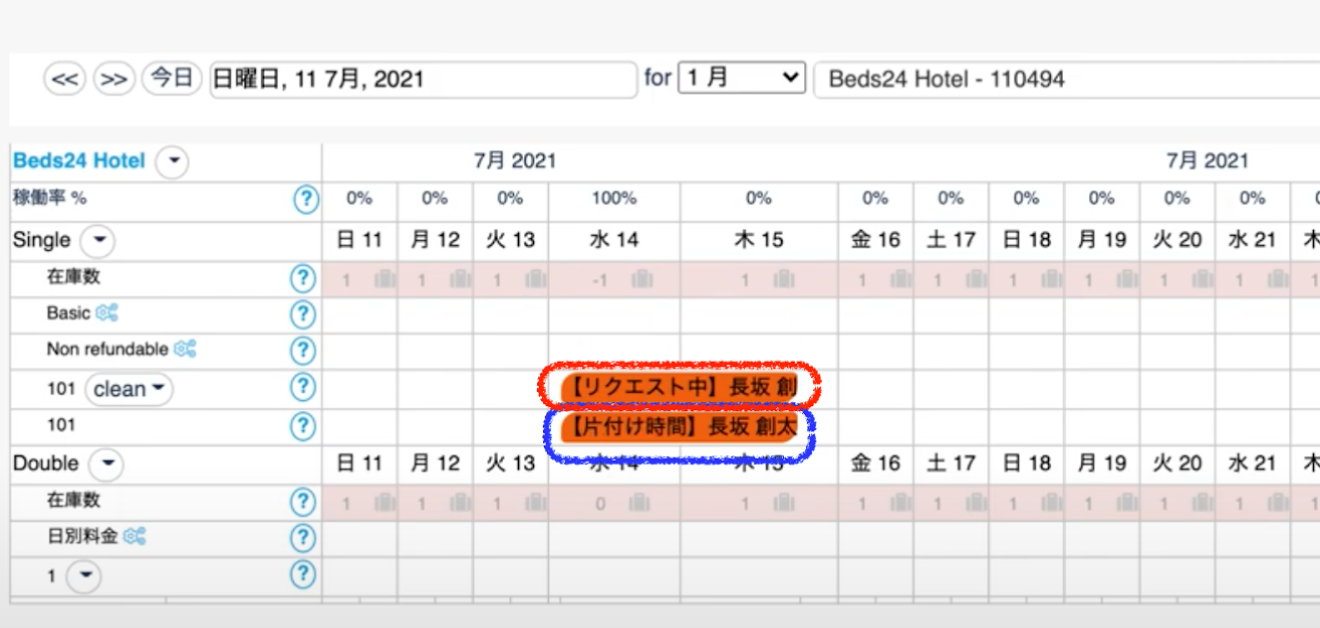Go to previous period with << button
Viewport: 1320px width, 628px height.
(65, 79)
